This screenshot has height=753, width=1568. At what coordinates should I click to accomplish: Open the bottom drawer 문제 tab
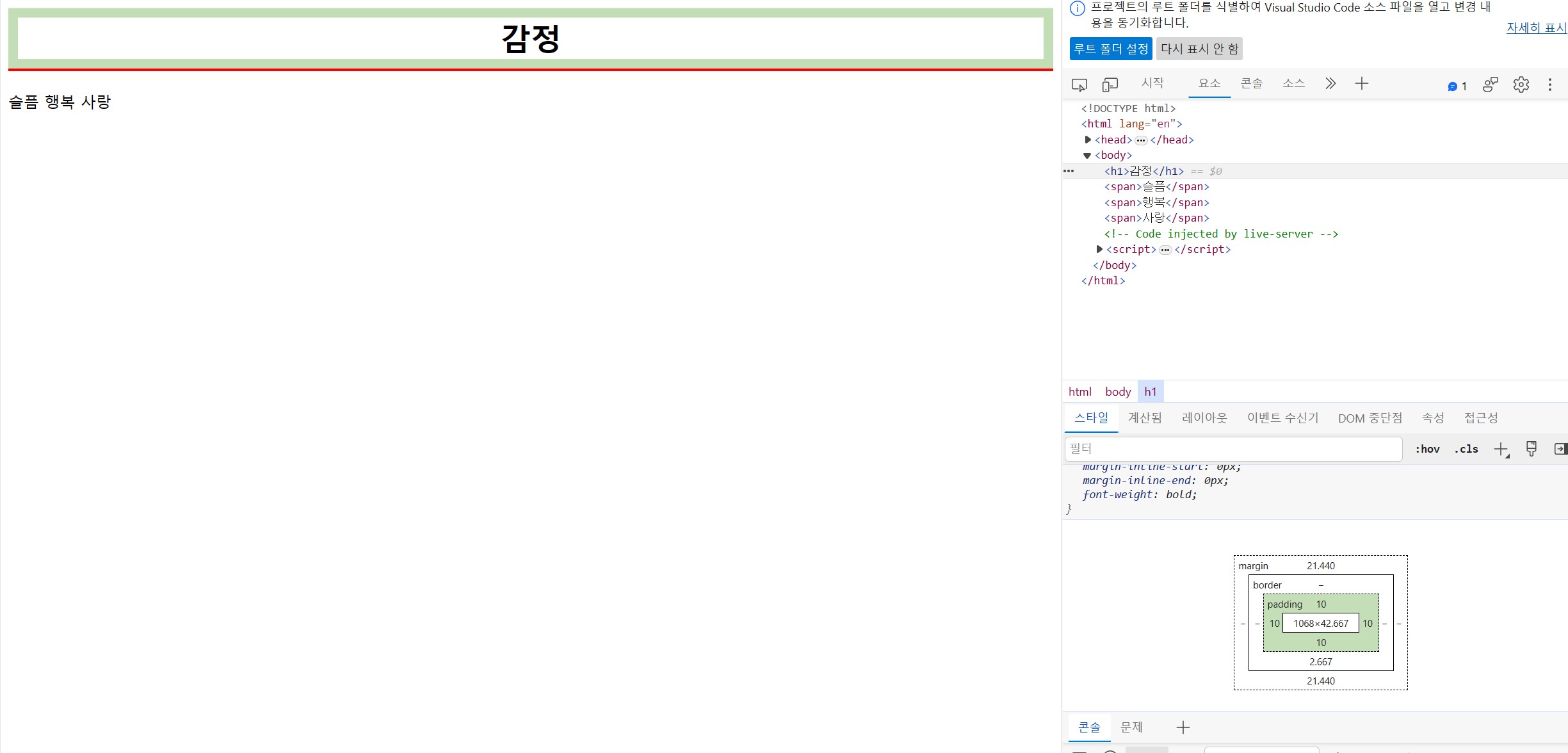tap(1131, 727)
